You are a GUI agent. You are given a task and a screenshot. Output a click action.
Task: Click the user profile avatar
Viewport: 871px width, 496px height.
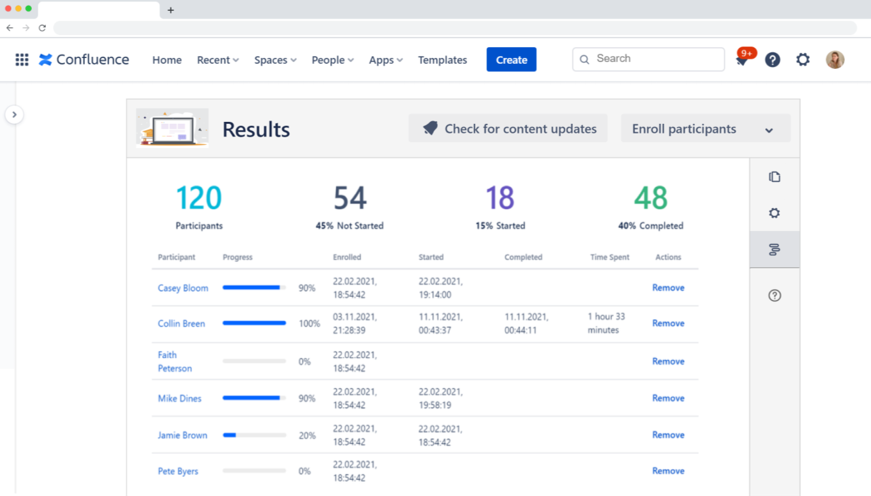835,60
